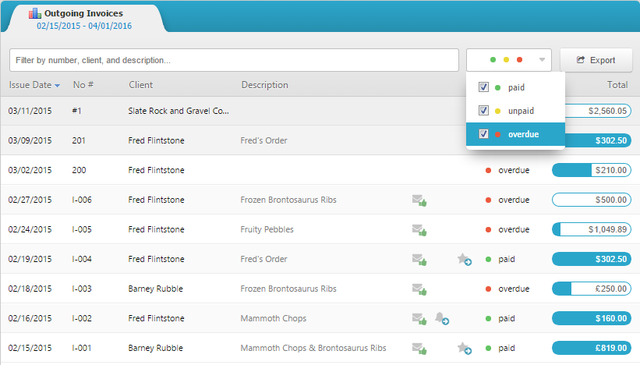Sort by the Total column header

(x=617, y=85)
